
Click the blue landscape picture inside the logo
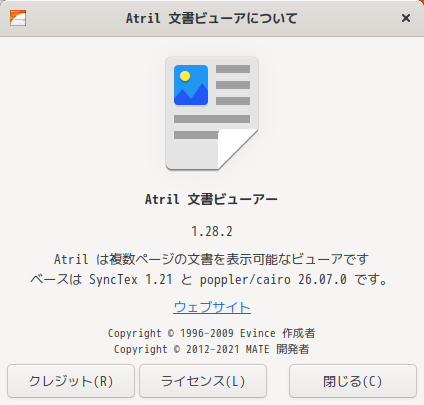click(191, 85)
